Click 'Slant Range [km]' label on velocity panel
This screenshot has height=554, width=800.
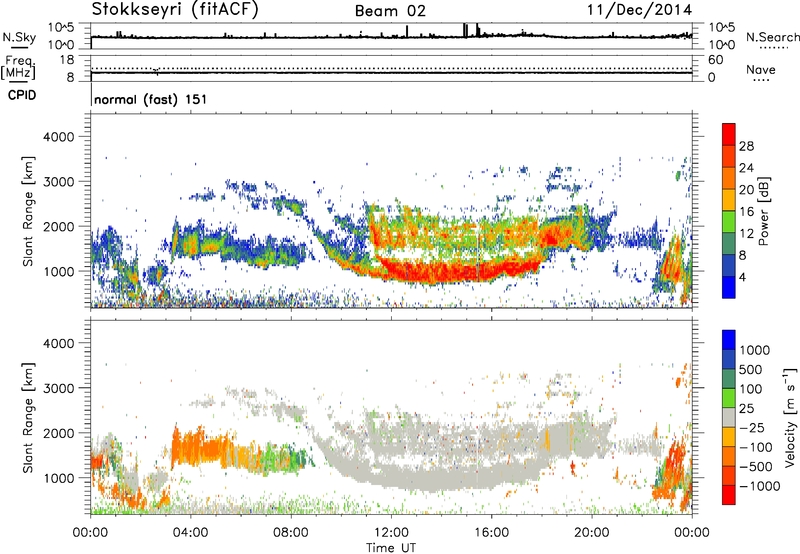click(x=28, y=418)
